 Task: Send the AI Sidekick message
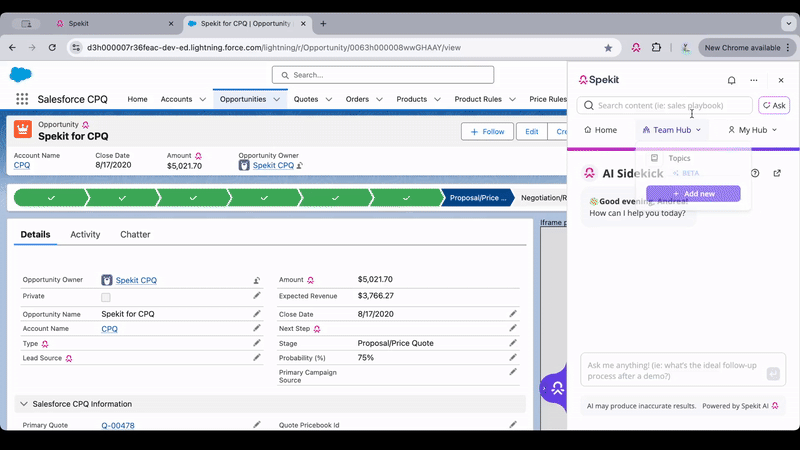(x=773, y=374)
